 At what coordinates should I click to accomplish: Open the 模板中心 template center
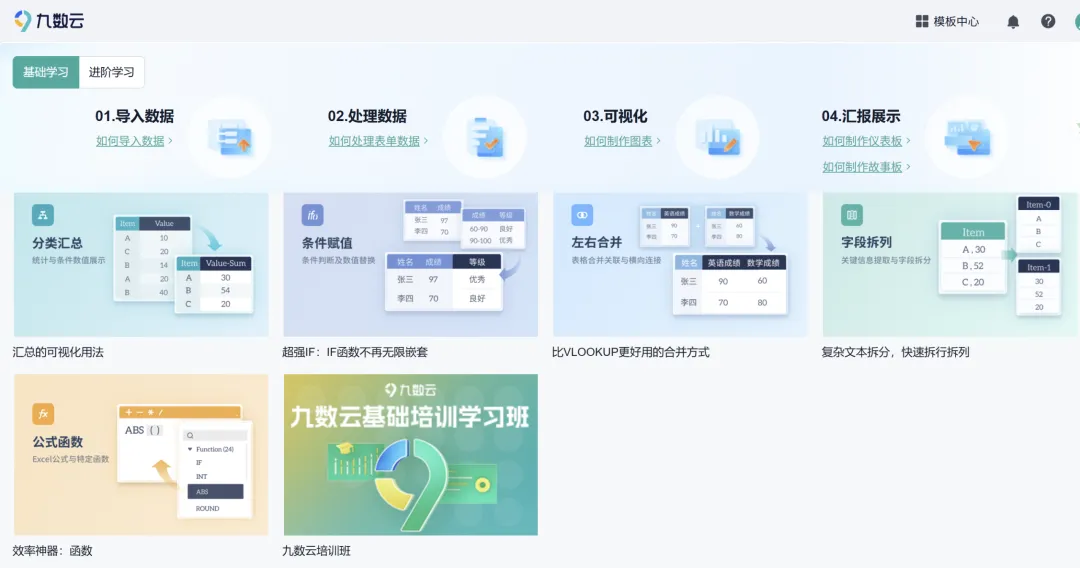(947, 21)
